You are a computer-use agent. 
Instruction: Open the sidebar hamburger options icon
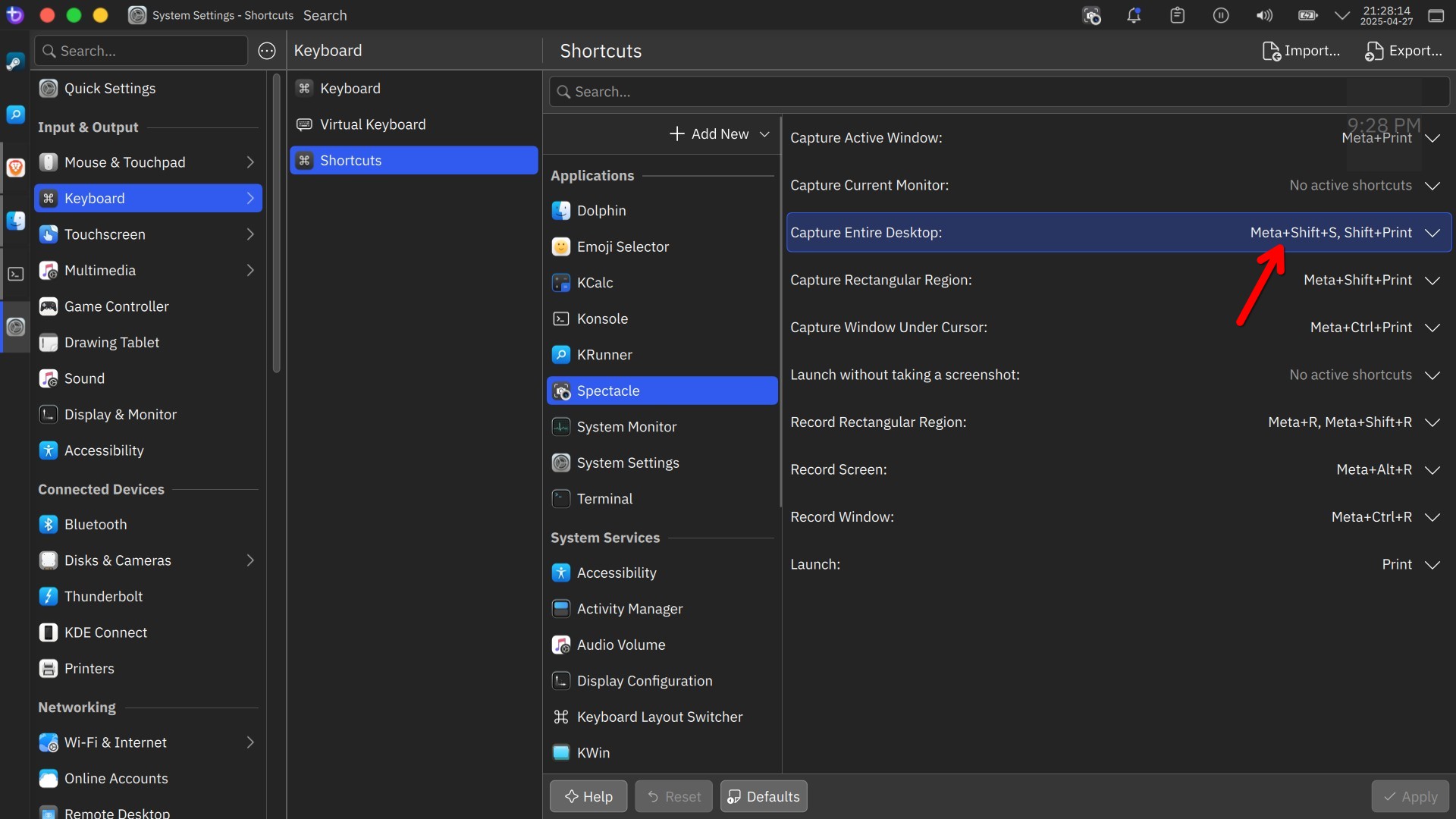pyautogui.click(x=267, y=51)
